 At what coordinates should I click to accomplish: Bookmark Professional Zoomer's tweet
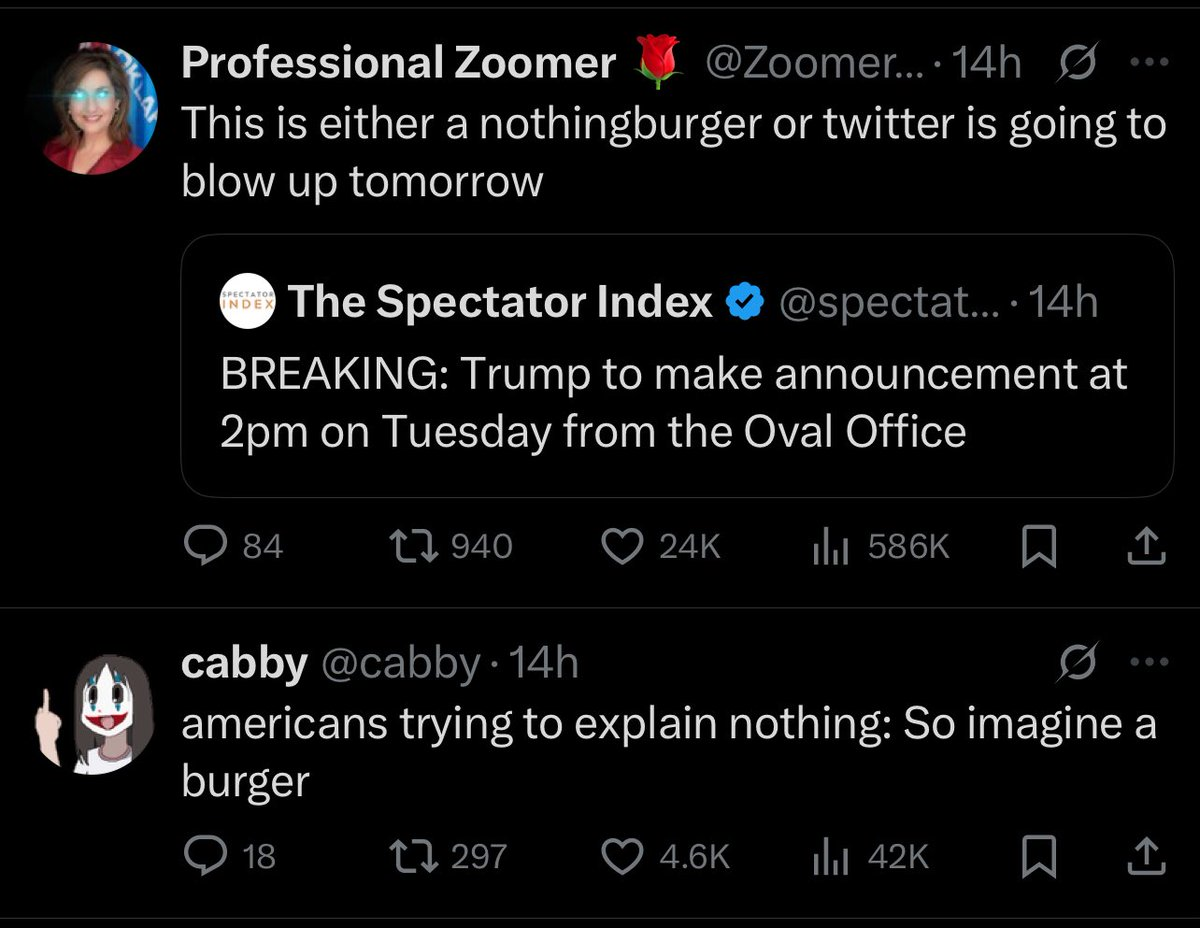1041,546
